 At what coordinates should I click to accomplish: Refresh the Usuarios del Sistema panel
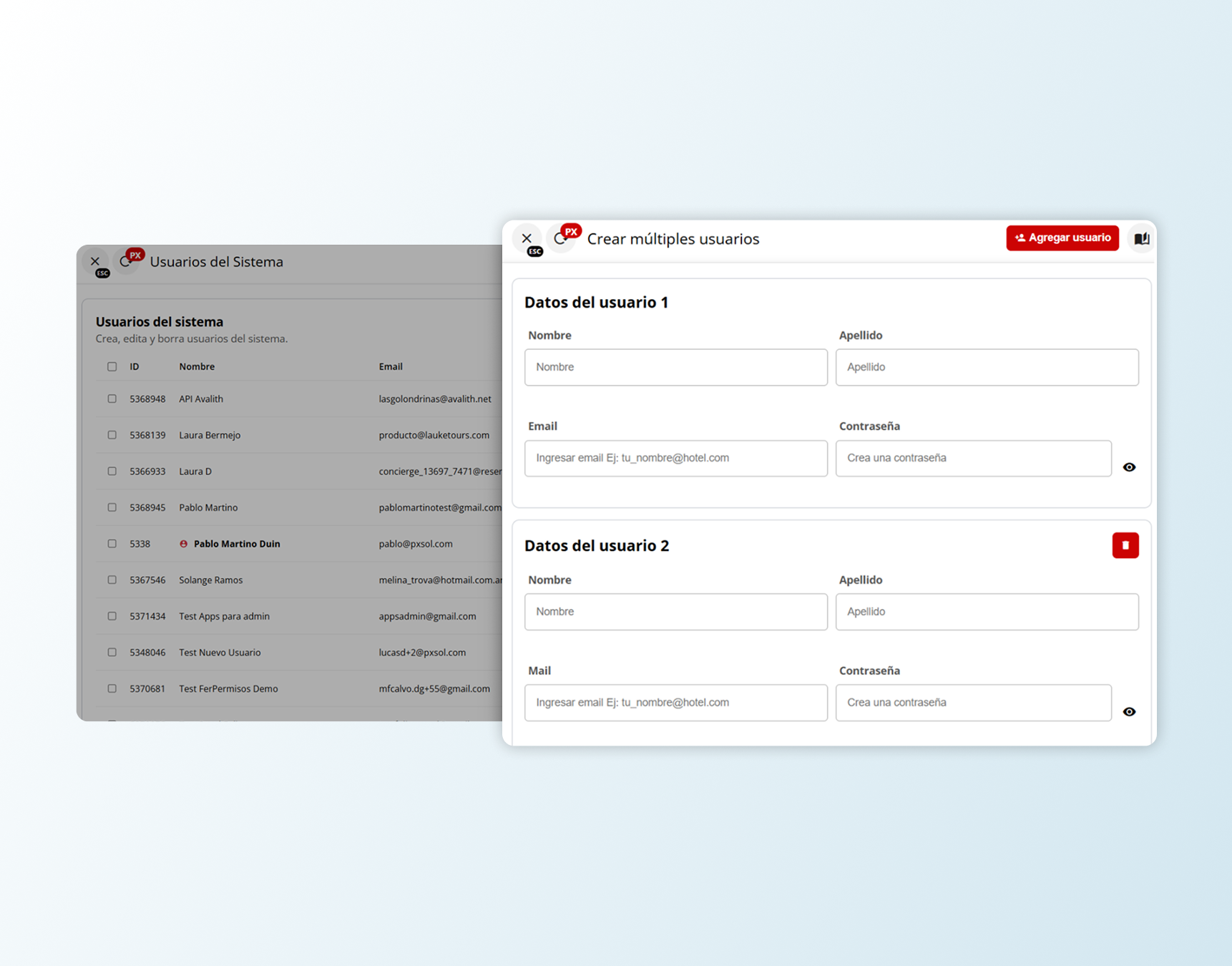click(x=126, y=262)
